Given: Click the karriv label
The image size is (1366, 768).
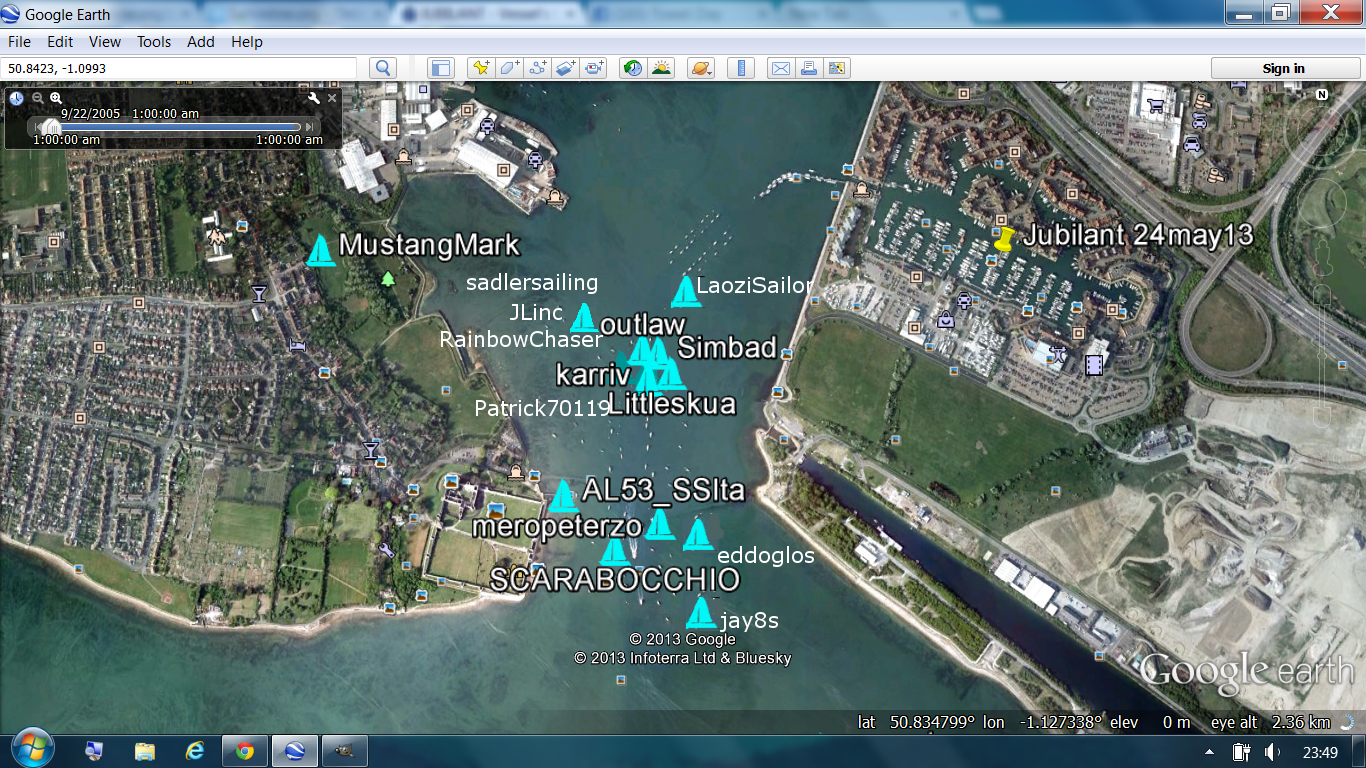Looking at the screenshot, I should coord(593,375).
